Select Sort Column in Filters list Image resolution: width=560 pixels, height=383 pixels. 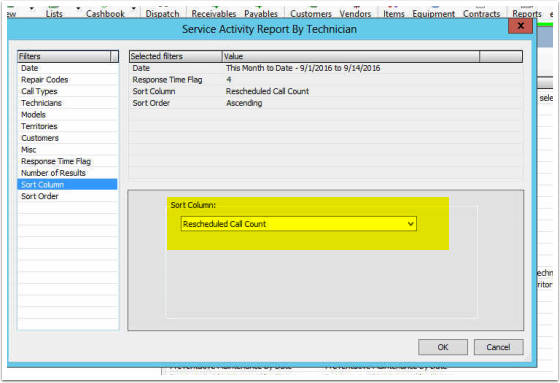[x=68, y=184]
